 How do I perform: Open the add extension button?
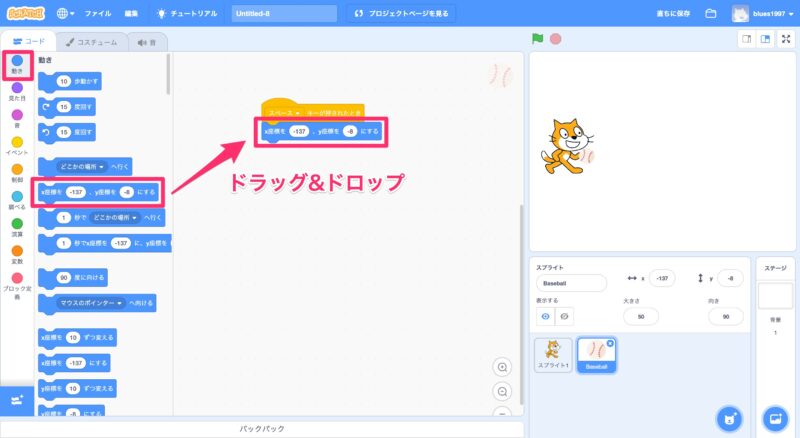tap(16, 399)
